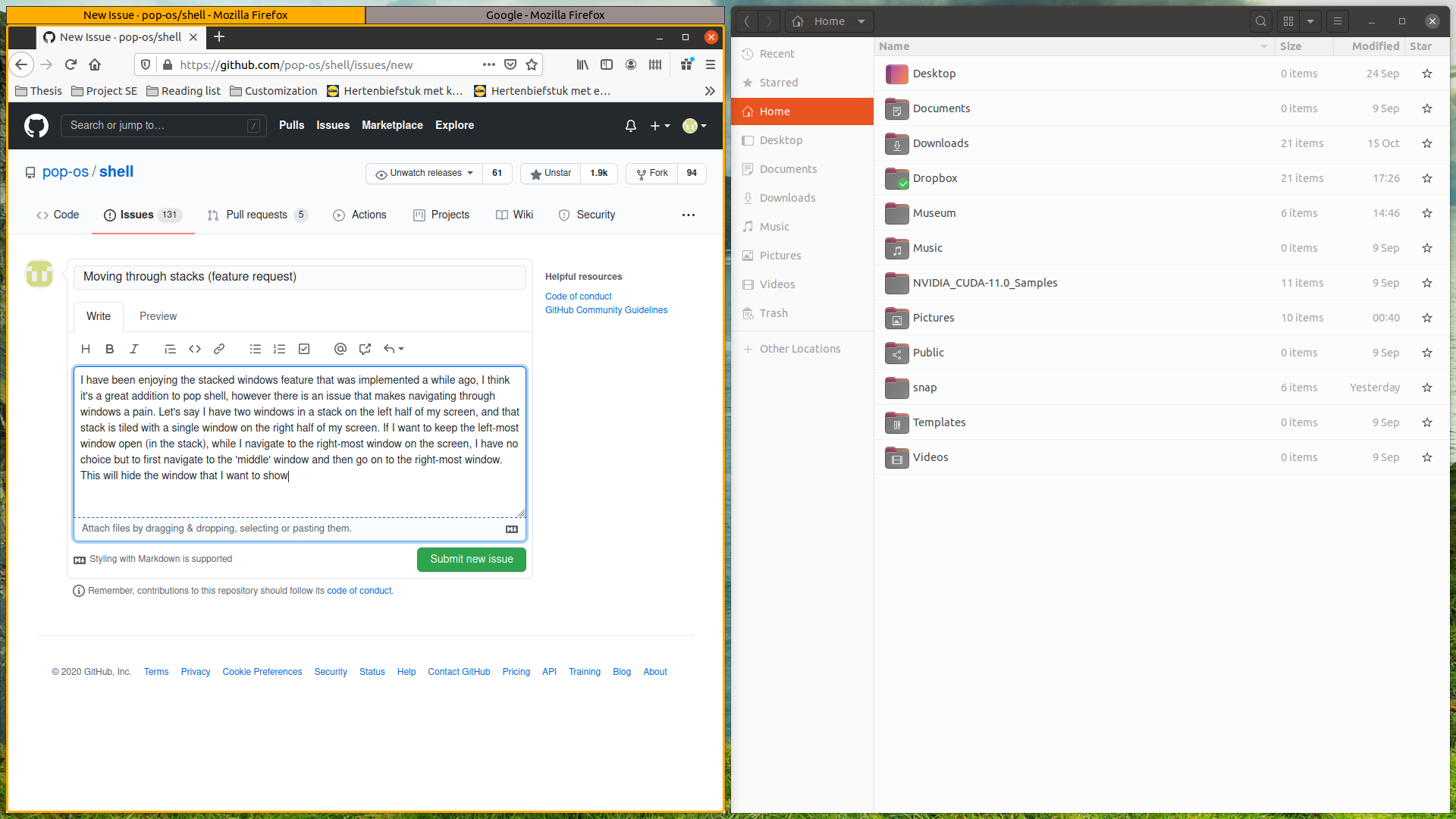Open GitHub notifications bell

coord(630,126)
